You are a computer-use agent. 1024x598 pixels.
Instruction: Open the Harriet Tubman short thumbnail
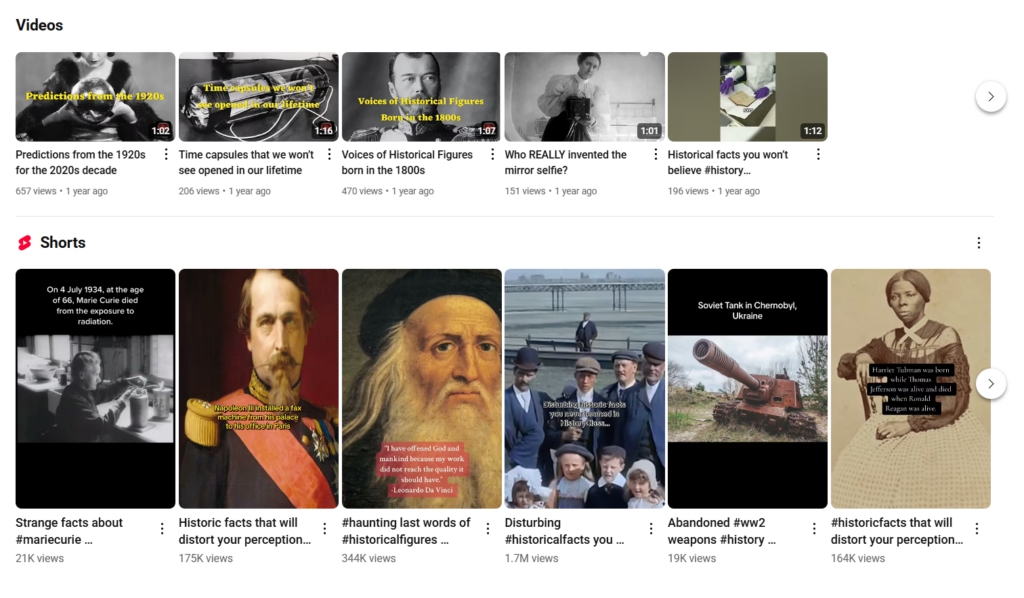click(x=910, y=388)
